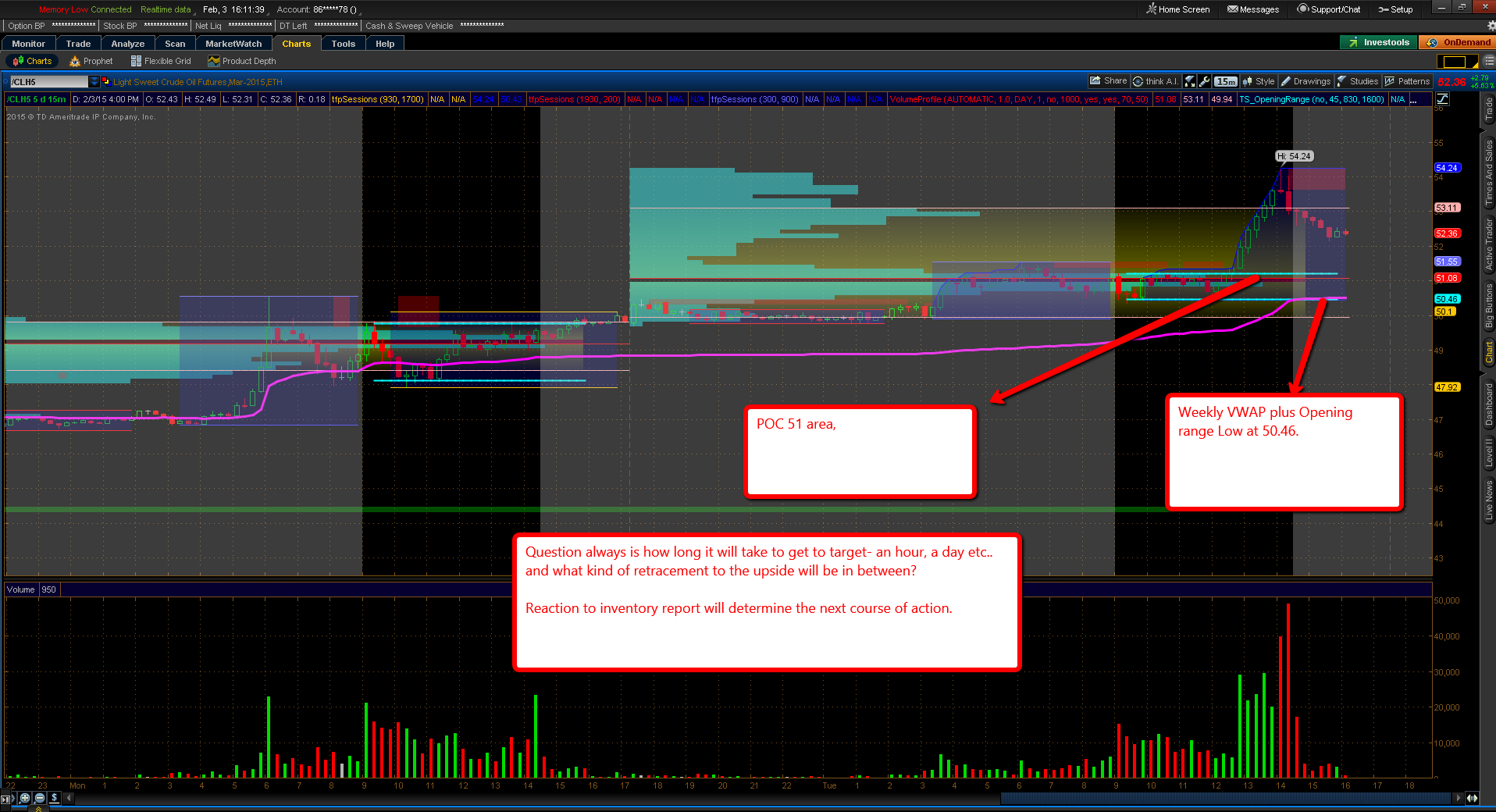Select the Charts sub-tab

[x=33, y=61]
